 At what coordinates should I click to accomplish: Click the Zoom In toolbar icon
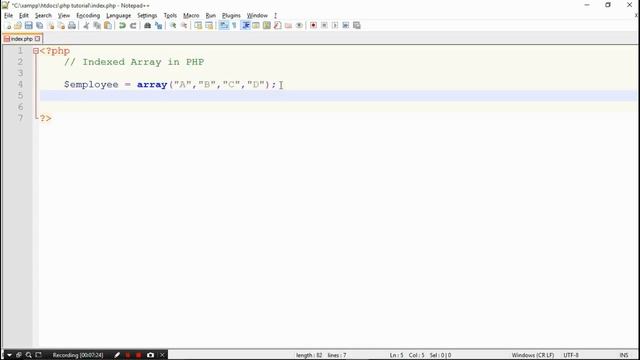pos(173,25)
